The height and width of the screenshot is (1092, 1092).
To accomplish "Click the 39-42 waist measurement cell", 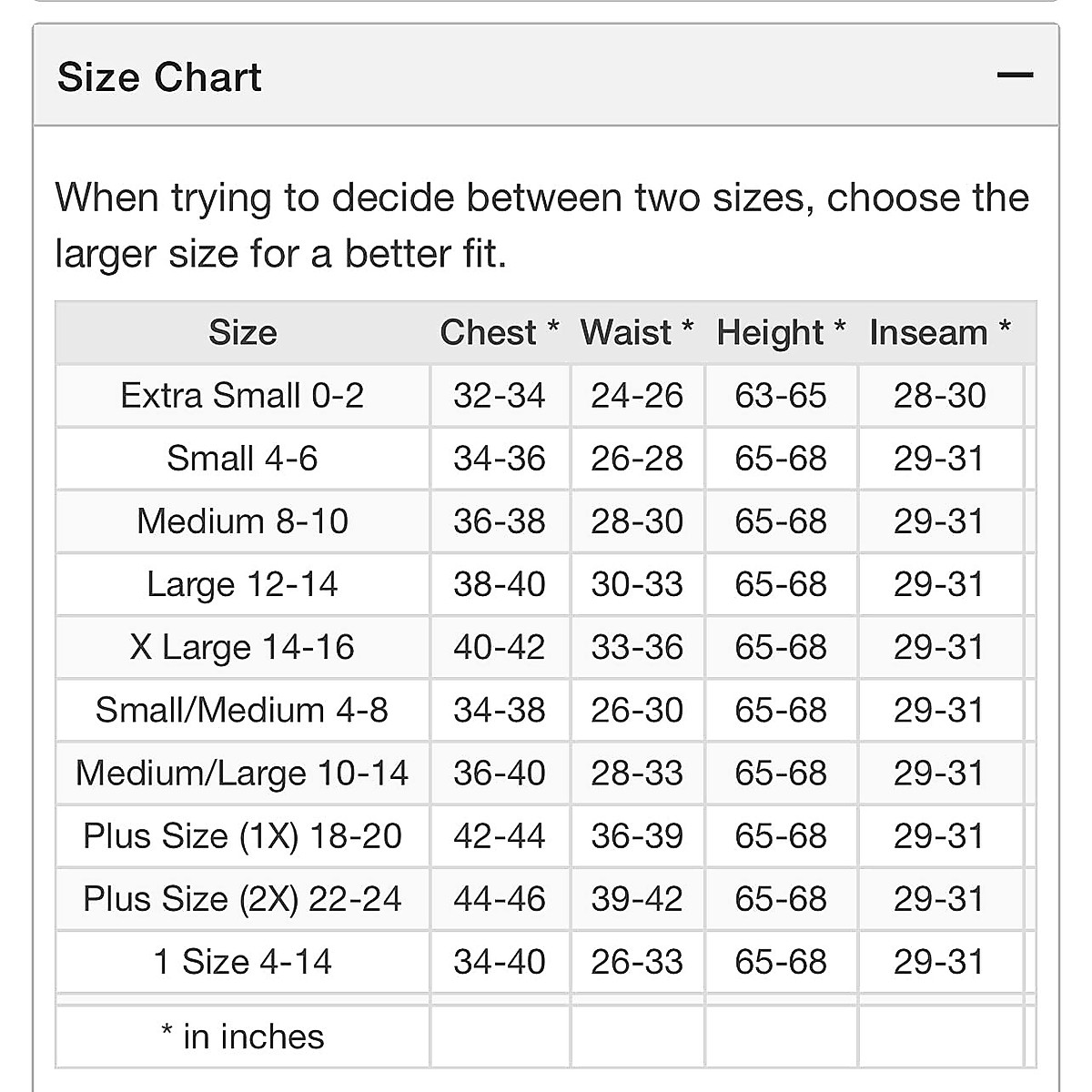I will tap(637, 899).
